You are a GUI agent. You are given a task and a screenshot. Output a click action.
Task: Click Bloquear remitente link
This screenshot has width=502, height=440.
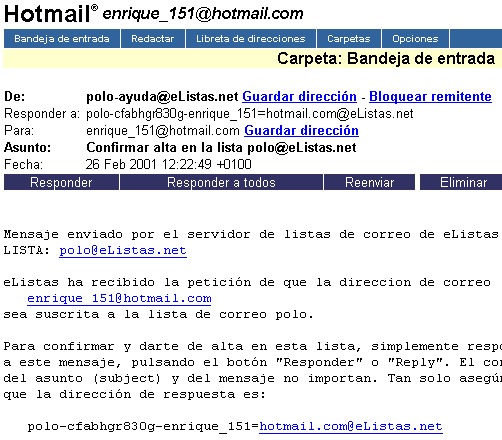[430, 97]
